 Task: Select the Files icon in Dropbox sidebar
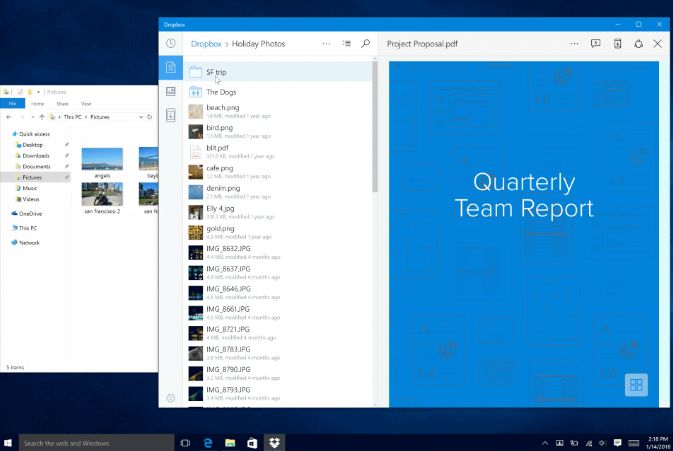(171, 67)
